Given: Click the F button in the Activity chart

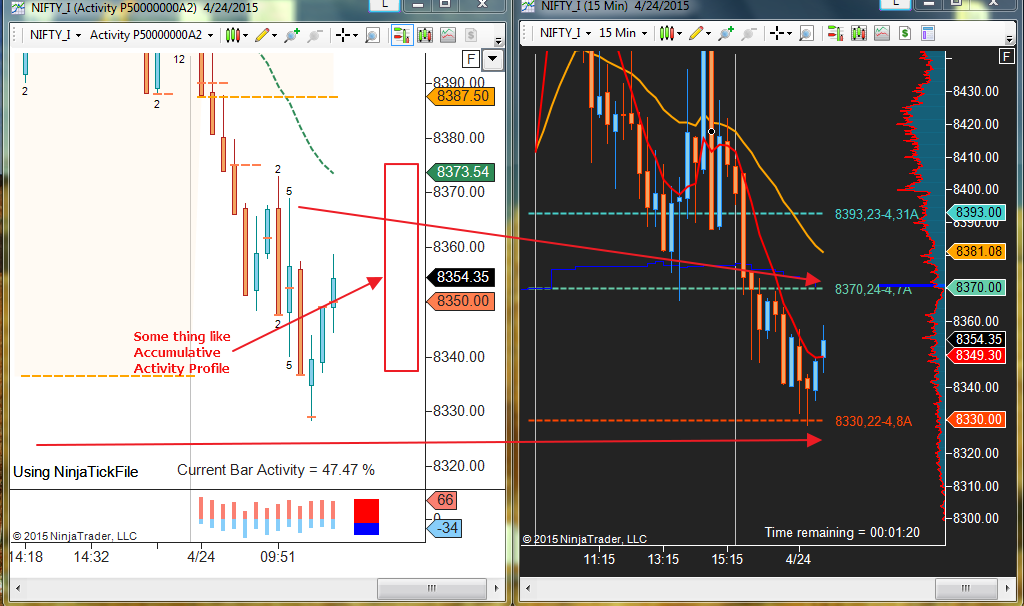Looking at the screenshot, I should [471, 59].
